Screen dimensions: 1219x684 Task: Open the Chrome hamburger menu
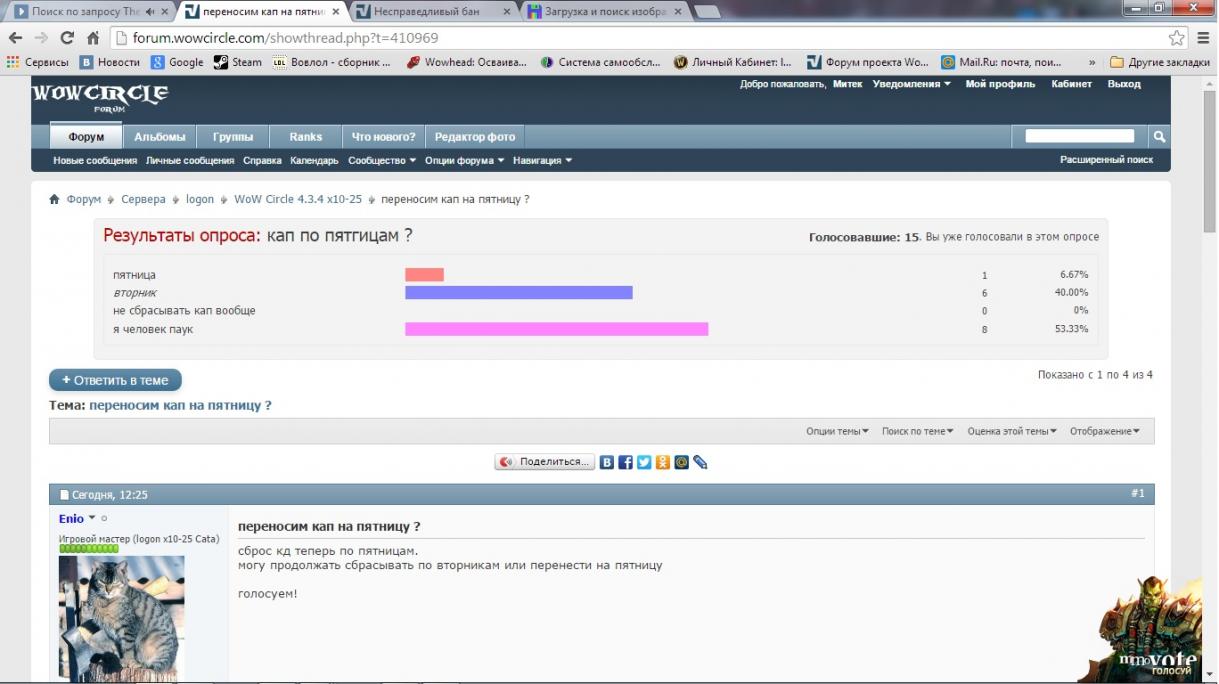1203,38
